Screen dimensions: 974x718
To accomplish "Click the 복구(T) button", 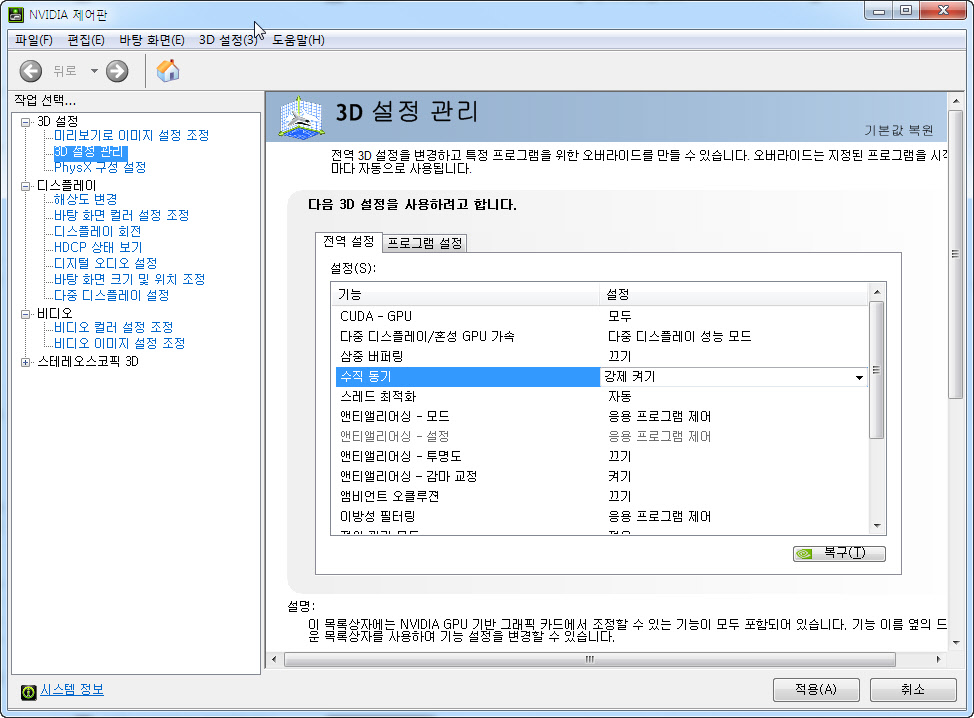I will [839, 553].
